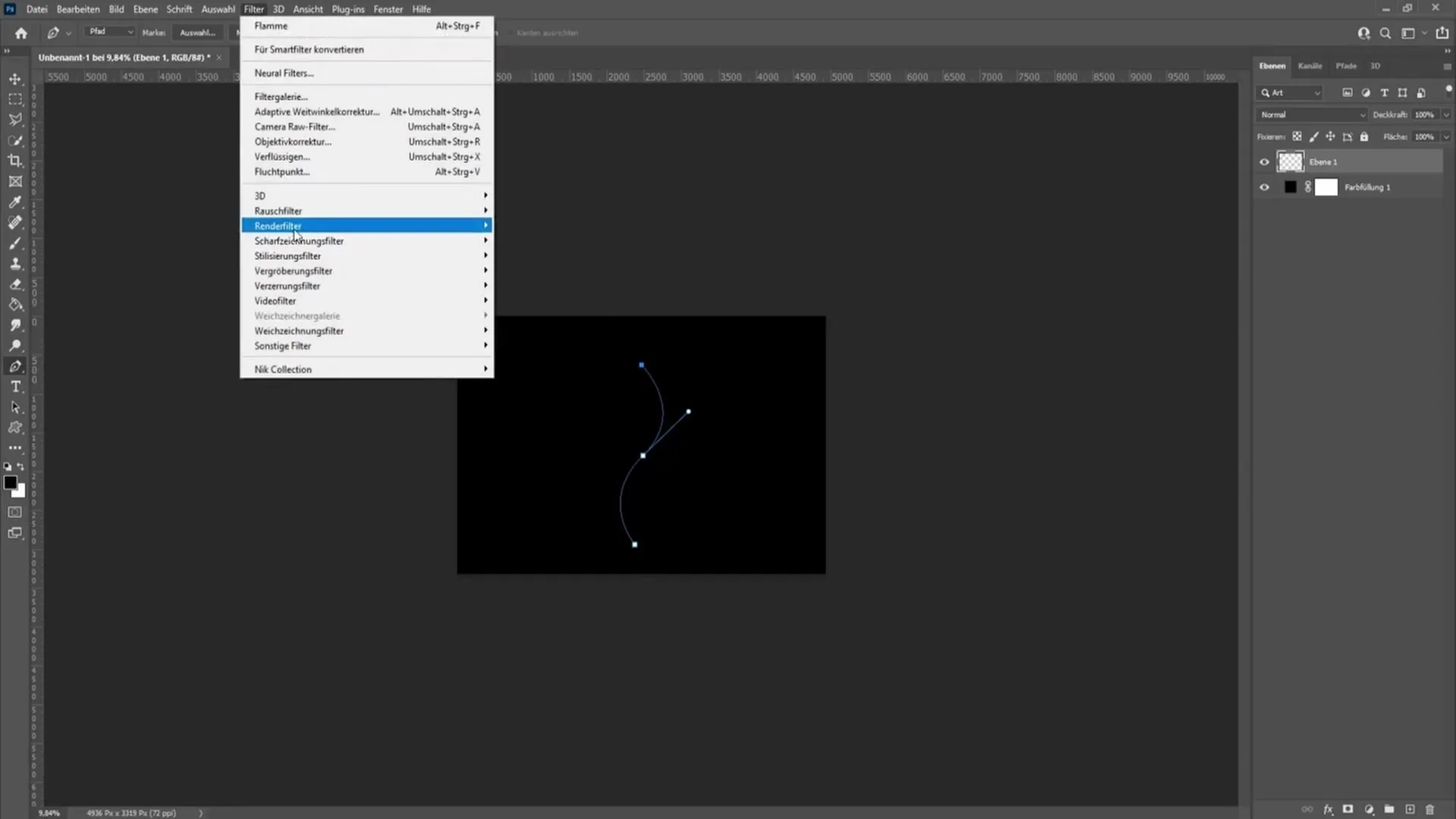Click the Auswahl... button in options bar
The height and width of the screenshot is (819, 1456).
(x=198, y=33)
